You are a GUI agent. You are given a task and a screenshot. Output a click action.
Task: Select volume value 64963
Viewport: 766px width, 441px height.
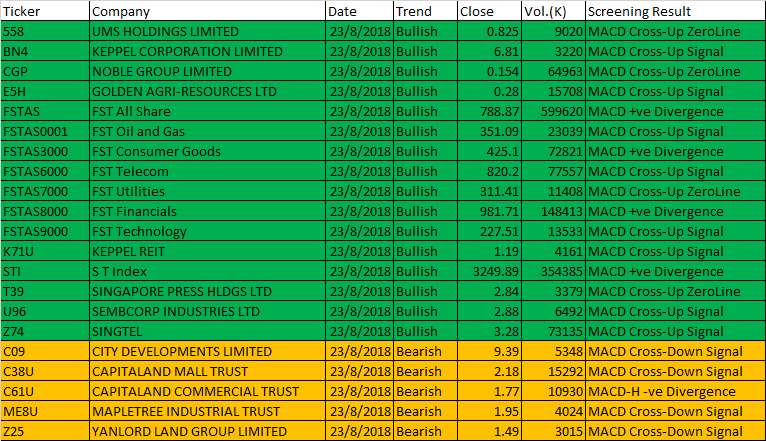click(553, 71)
